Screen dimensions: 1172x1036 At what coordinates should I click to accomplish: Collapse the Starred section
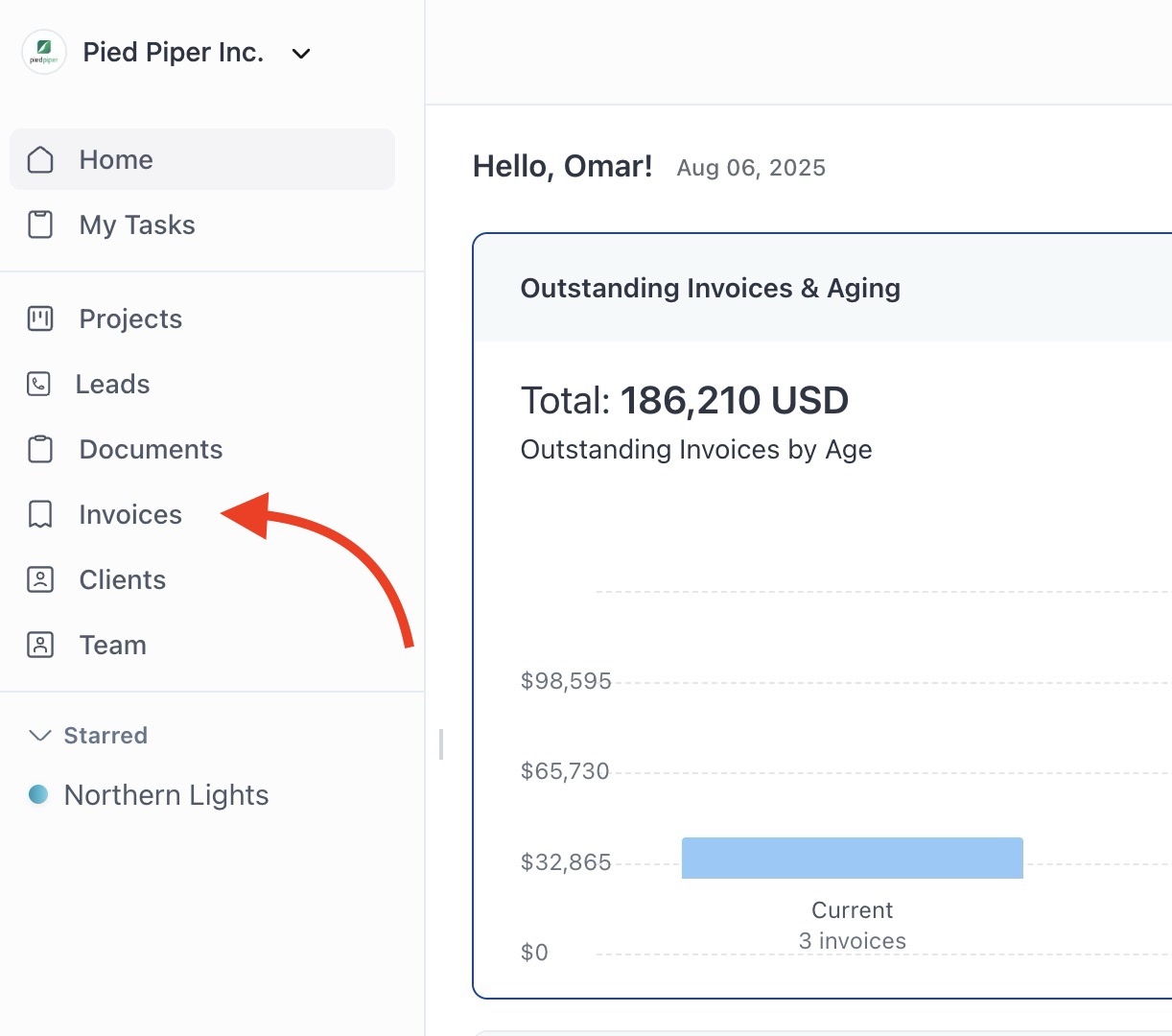tap(38, 735)
